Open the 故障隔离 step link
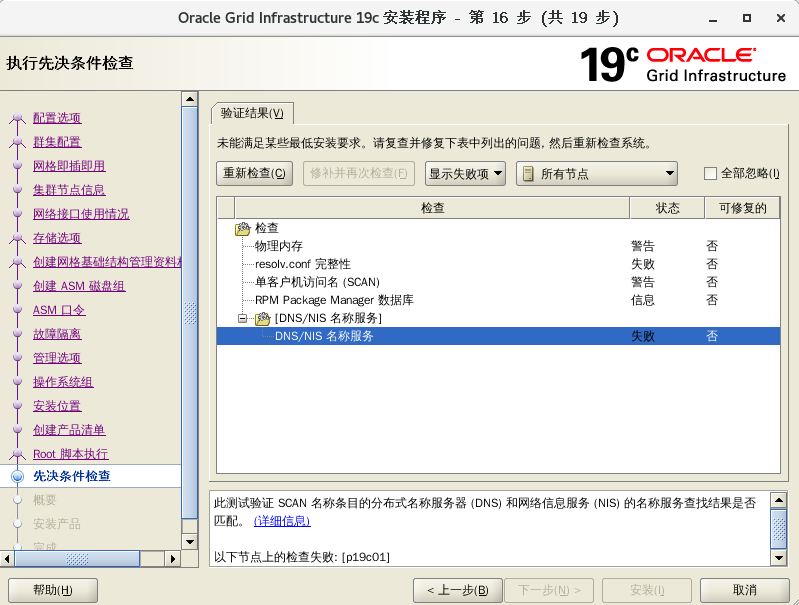The height and width of the screenshot is (605, 799). pos(57,334)
